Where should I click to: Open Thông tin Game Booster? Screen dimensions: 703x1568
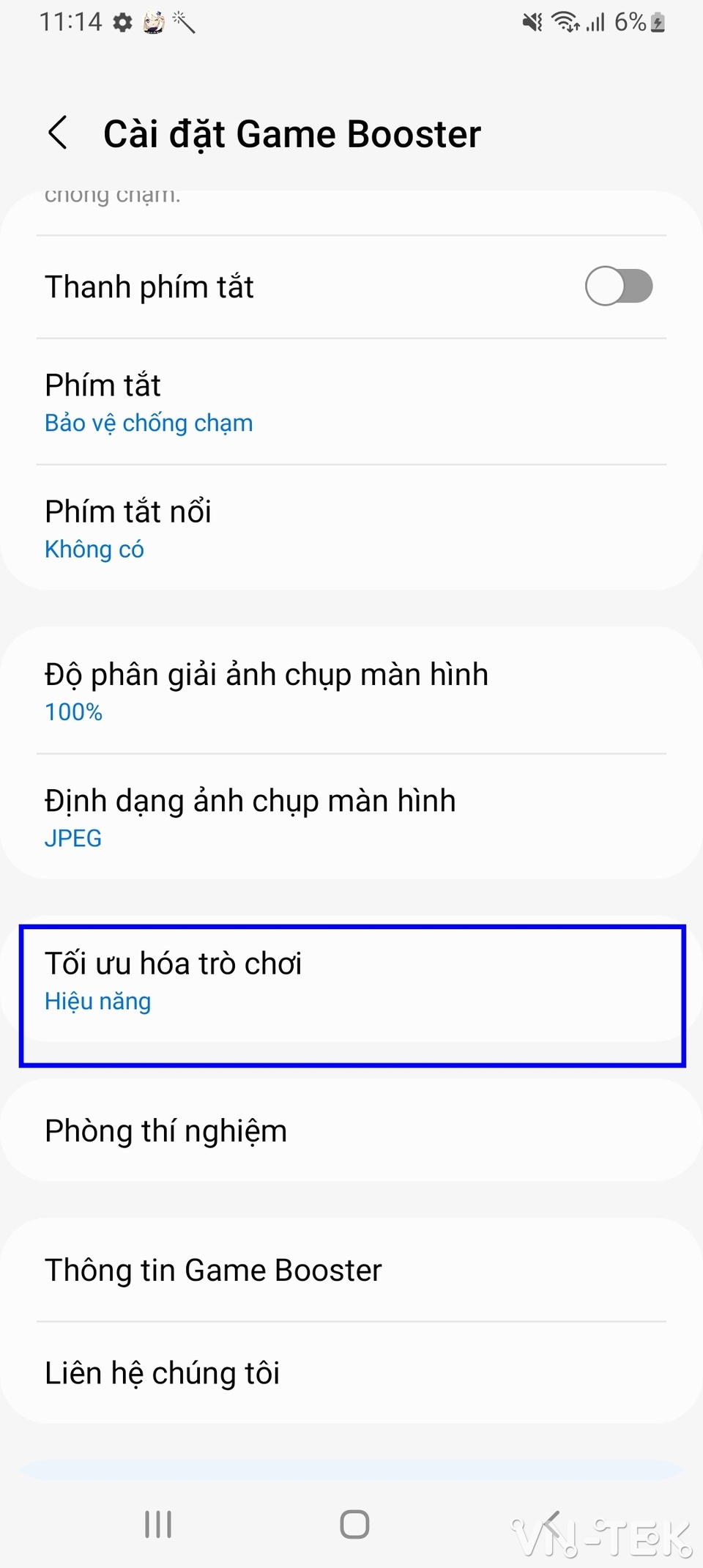351,1270
